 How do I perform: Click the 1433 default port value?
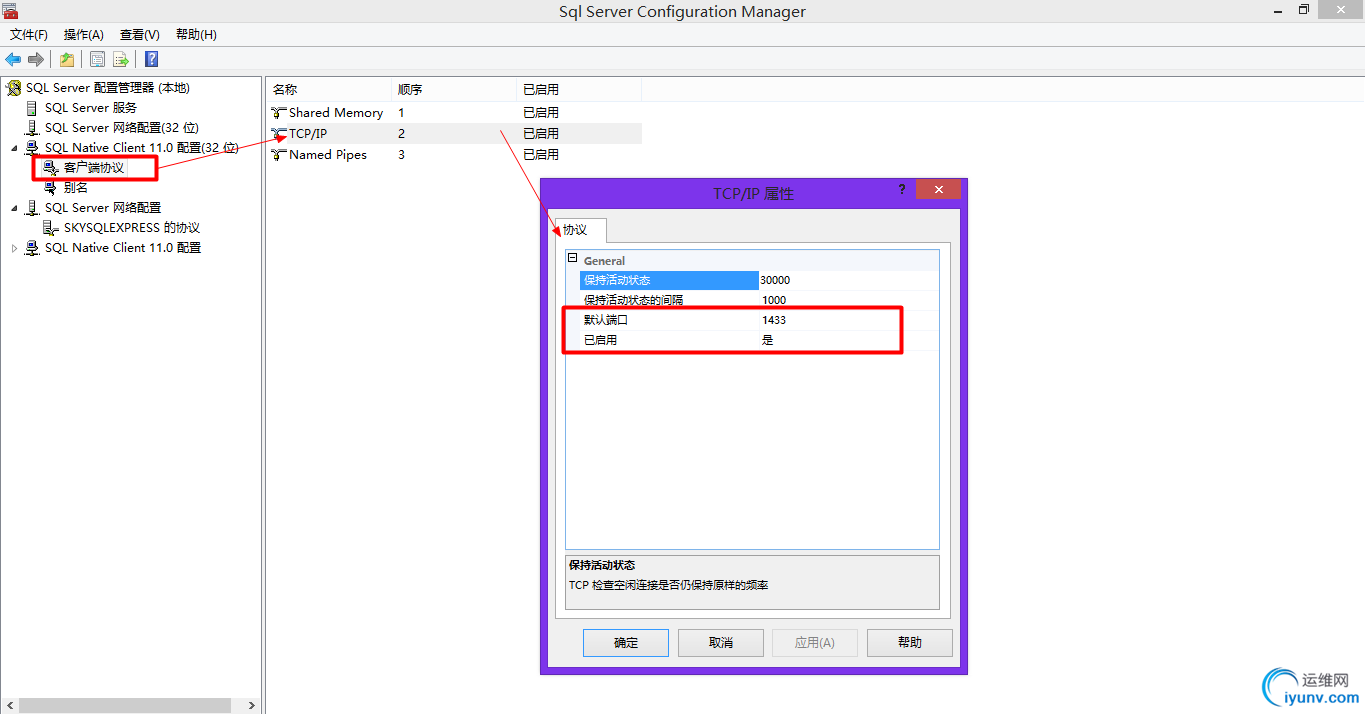pyautogui.click(x=774, y=320)
